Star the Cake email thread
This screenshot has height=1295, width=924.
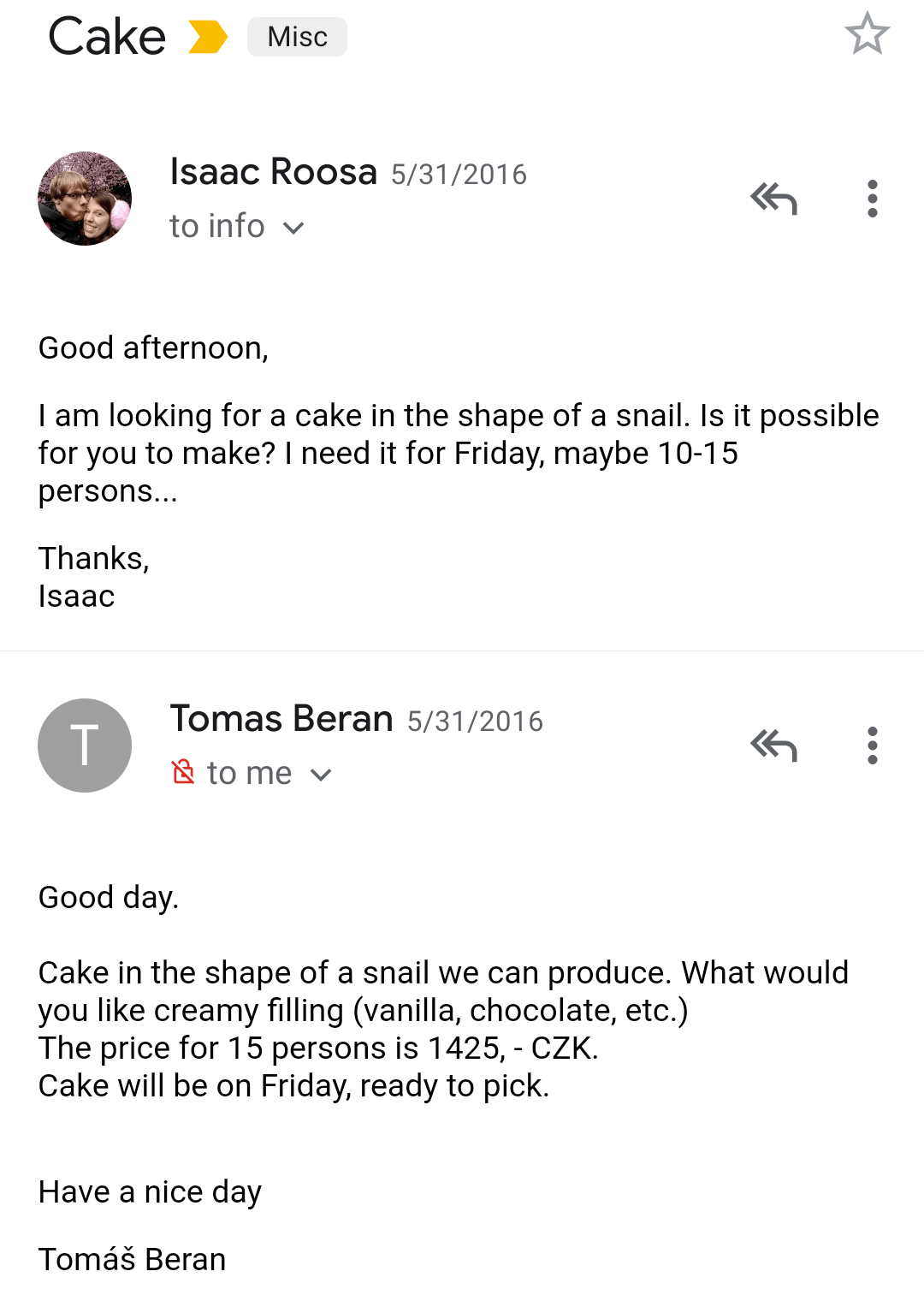(868, 34)
